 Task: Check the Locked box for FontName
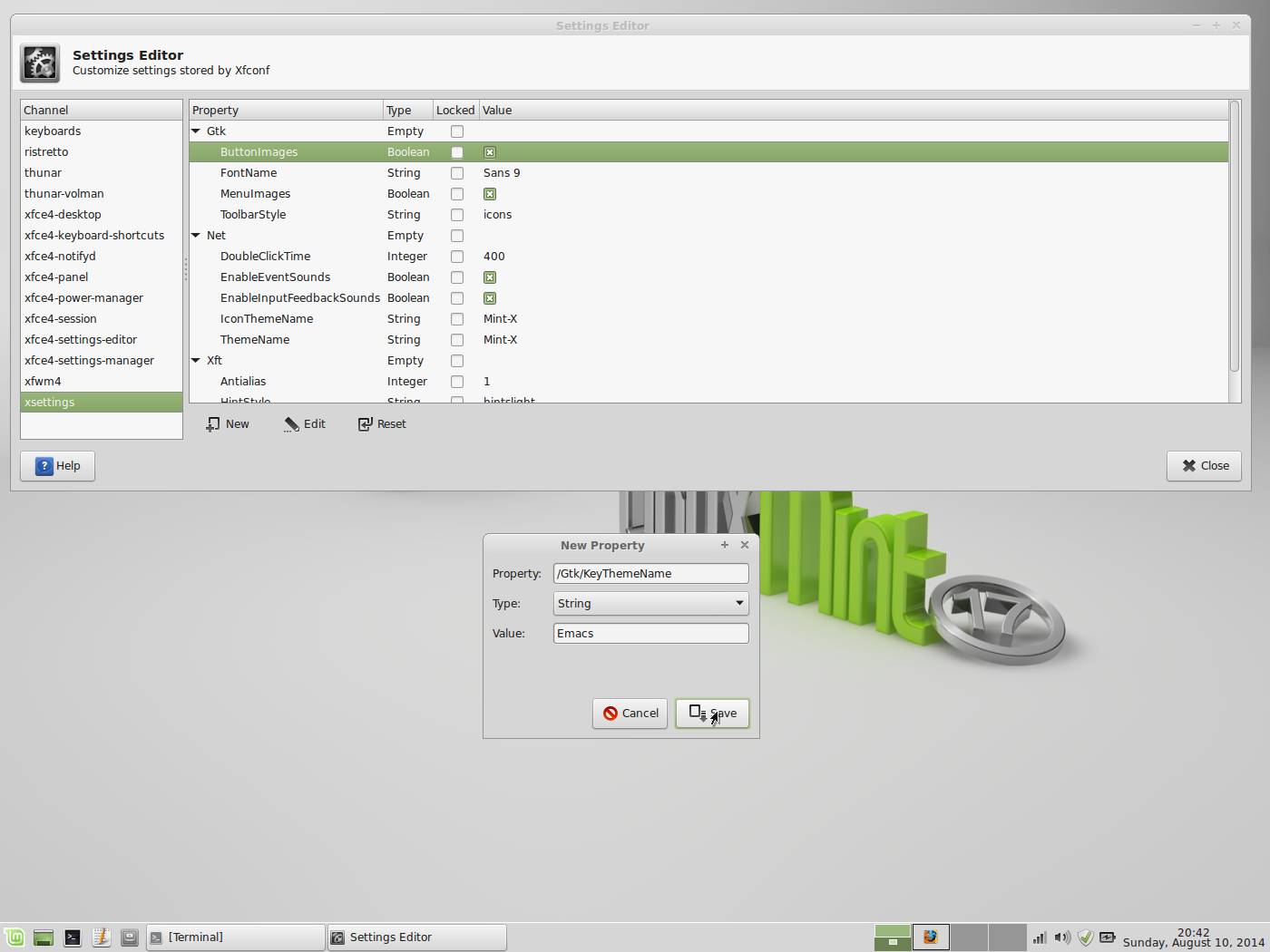click(457, 173)
